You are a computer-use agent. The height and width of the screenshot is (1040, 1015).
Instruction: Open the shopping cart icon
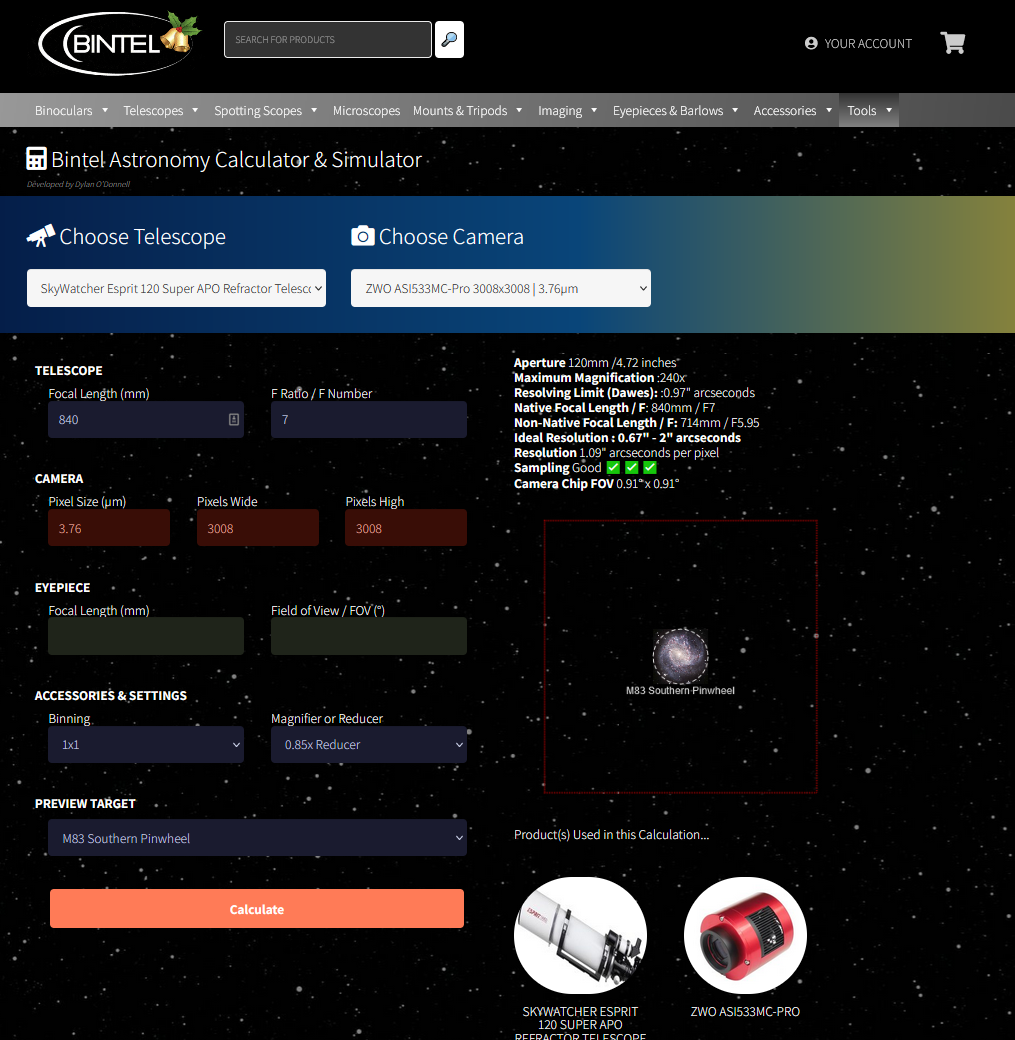(953, 43)
